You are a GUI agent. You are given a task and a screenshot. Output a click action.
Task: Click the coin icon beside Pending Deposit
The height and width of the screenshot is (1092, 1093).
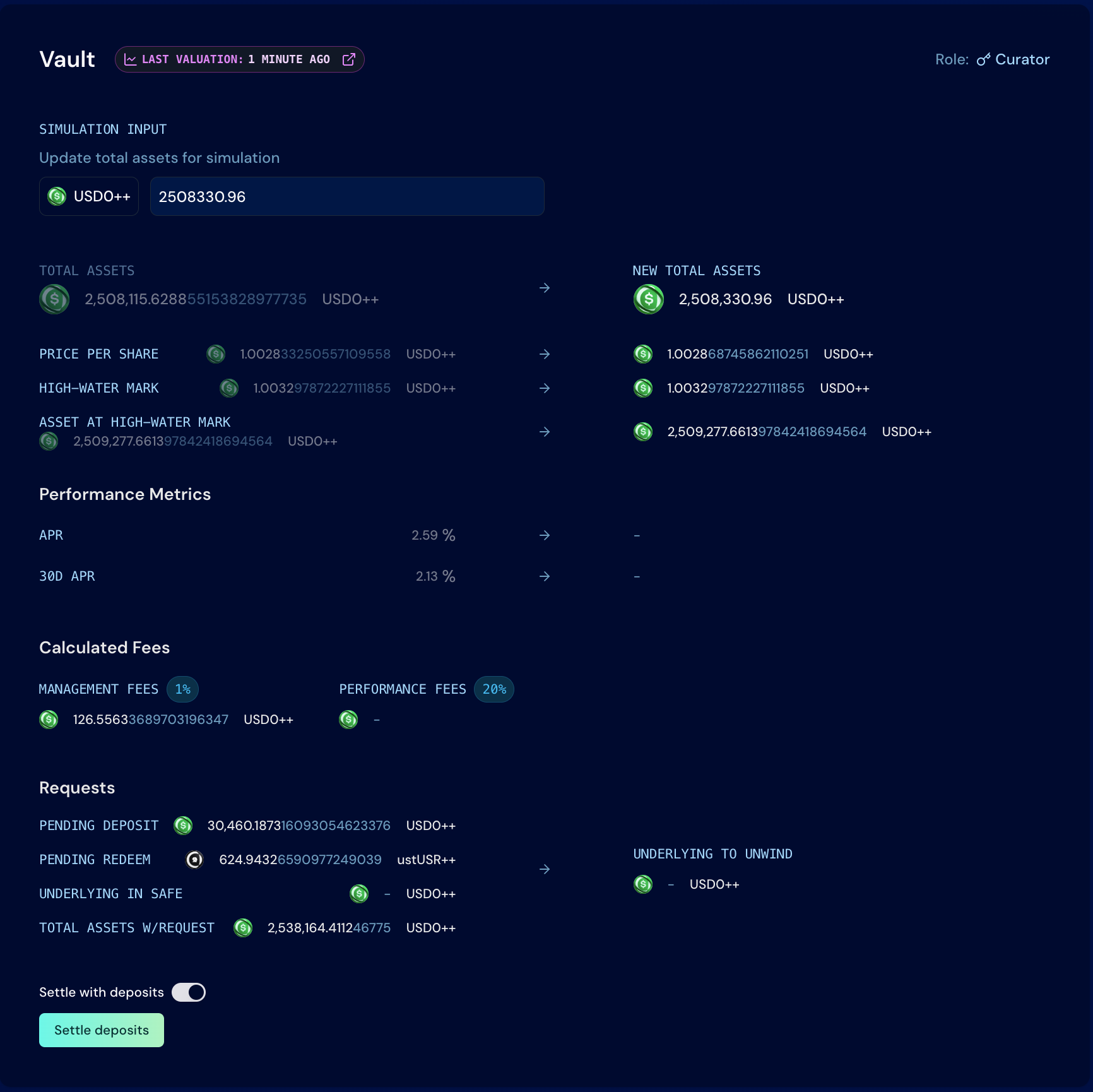coord(183,826)
